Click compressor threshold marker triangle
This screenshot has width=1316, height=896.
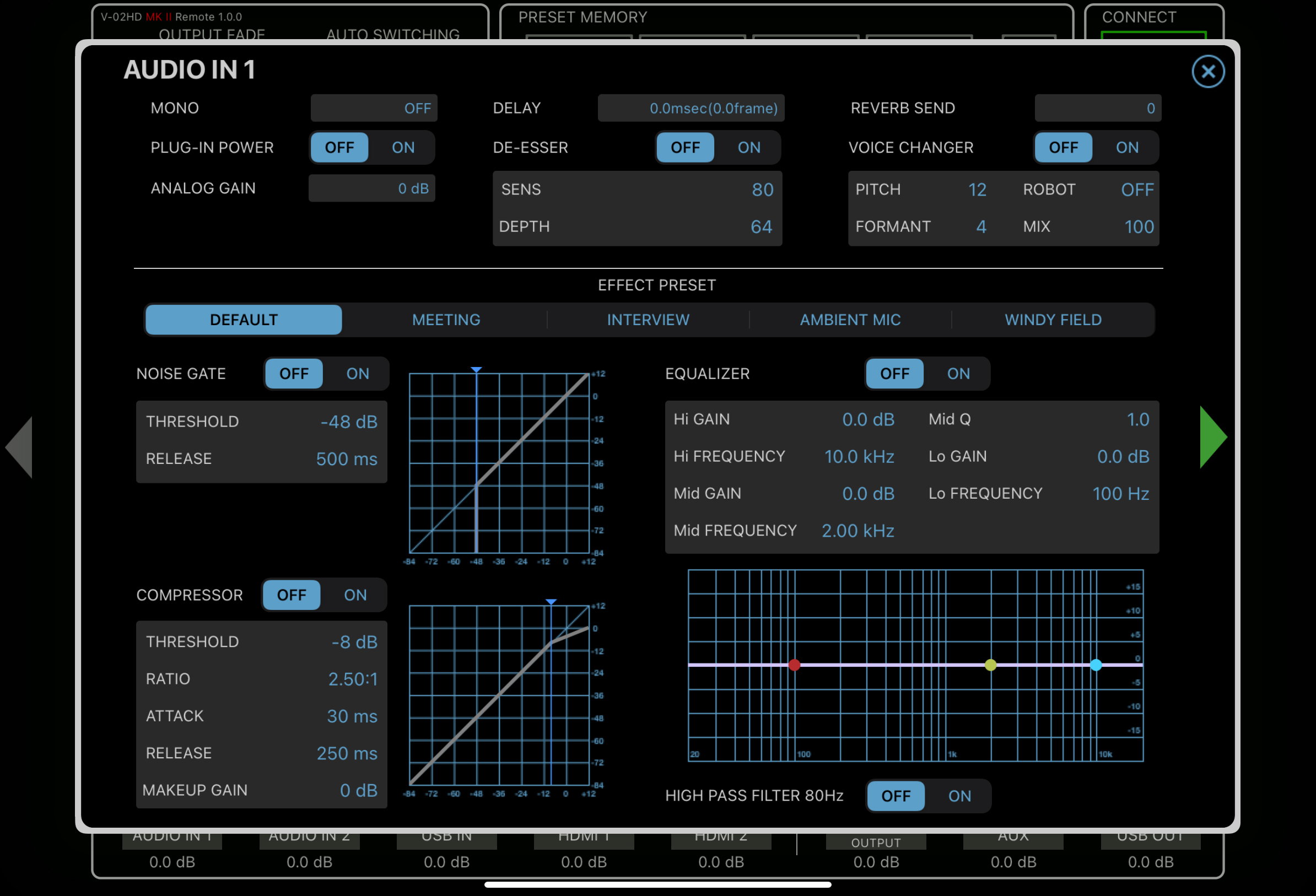551,602
